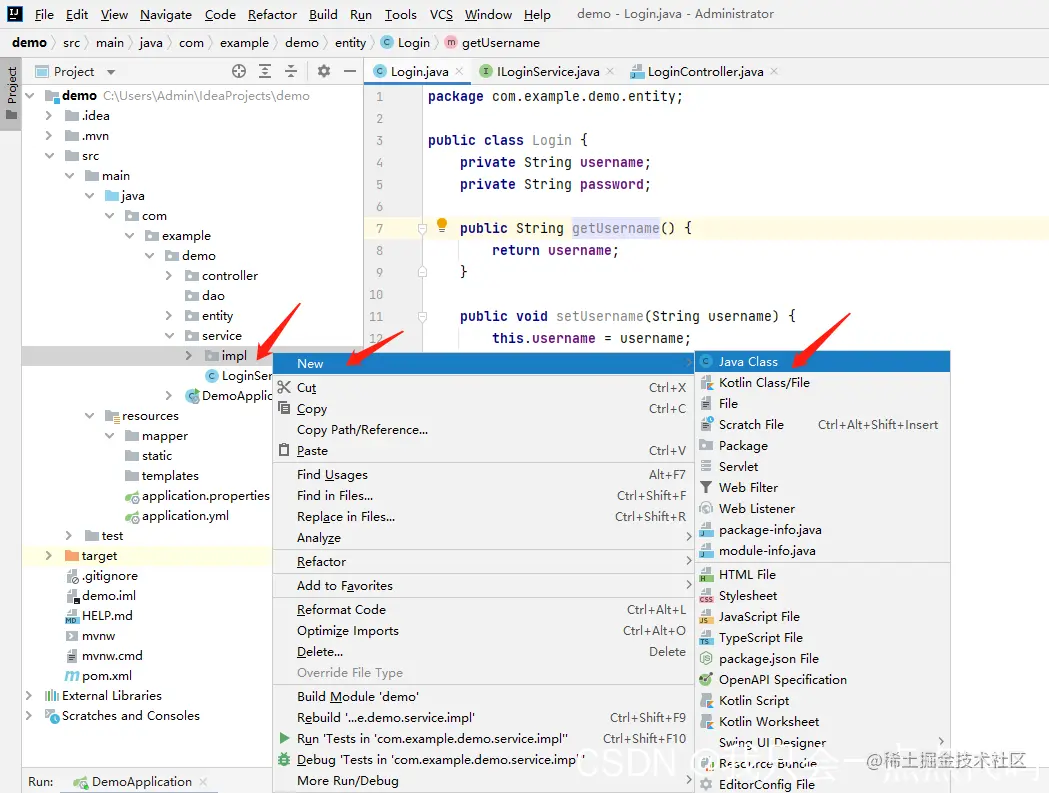Click the OpenAPI Specification icon

click(706, 680)
